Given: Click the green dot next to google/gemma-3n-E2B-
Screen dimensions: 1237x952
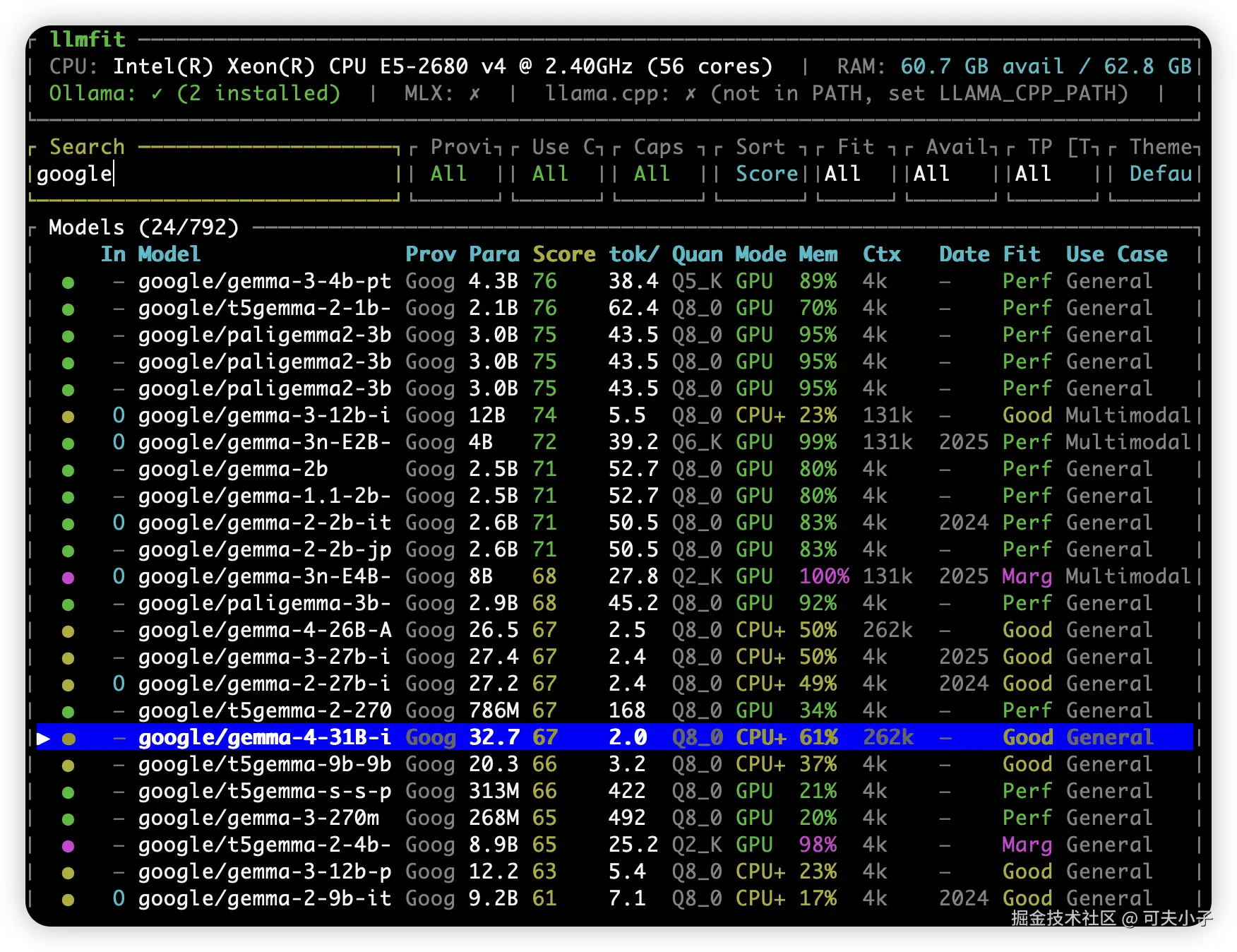Looking at the screenshot, I should (68, 444).
